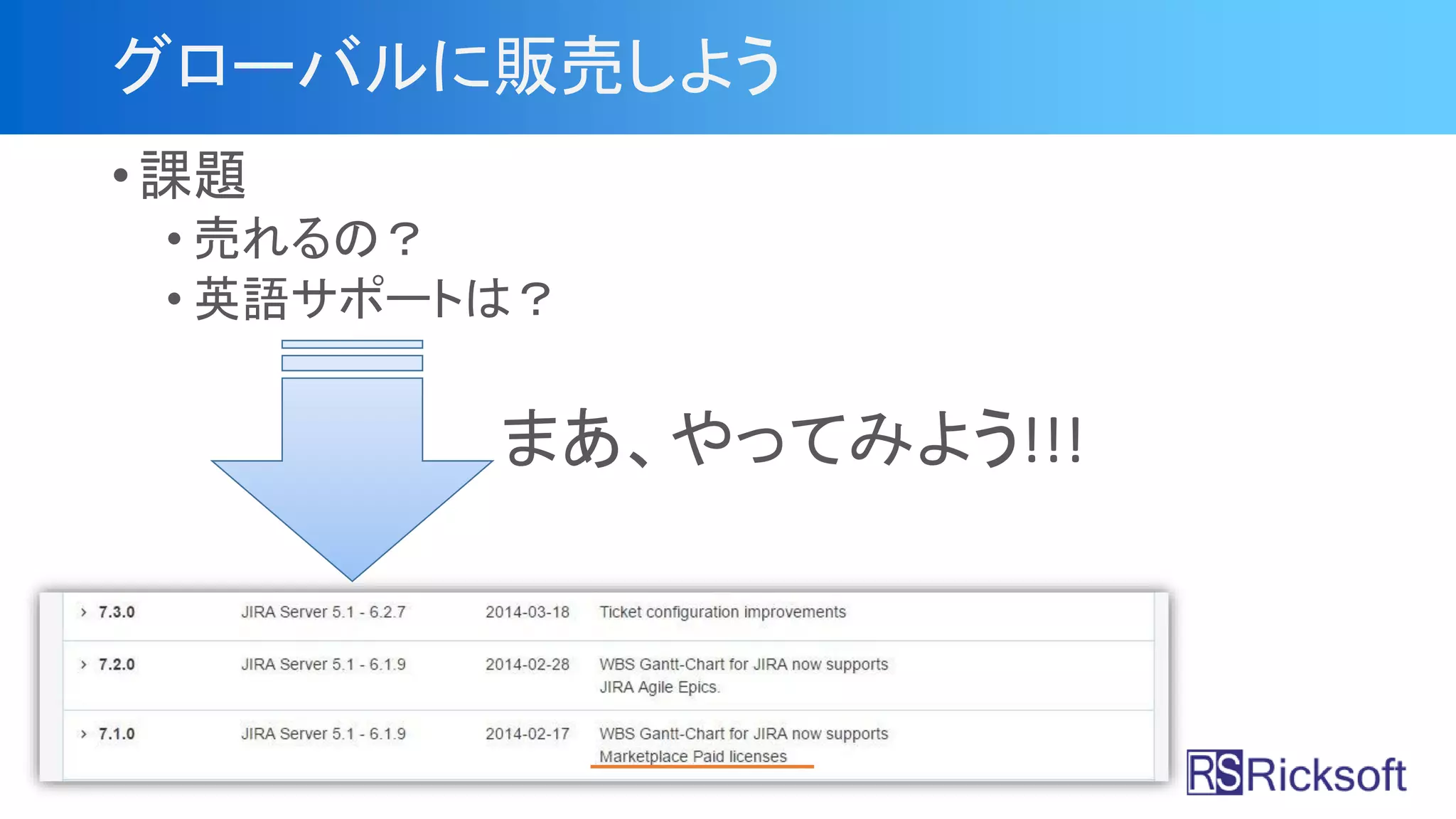The image size is (1456, 819).
Task: Expand the 7.3.0 version row chevron
Action: click(83, 612)
